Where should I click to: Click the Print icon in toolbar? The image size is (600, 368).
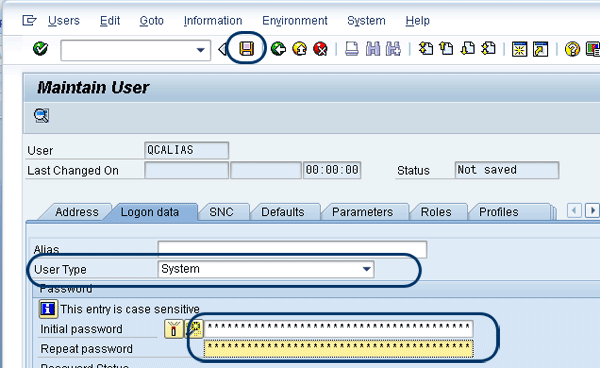pyautogui.click(x=352, y=49)
